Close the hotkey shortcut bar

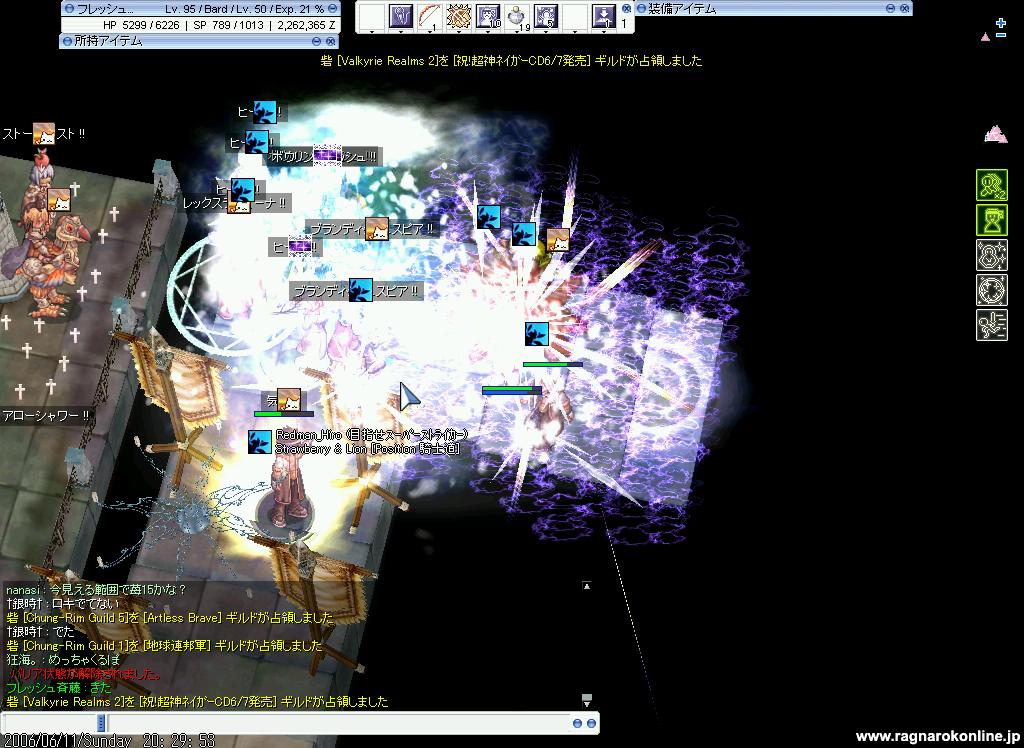tap(626, 8)
